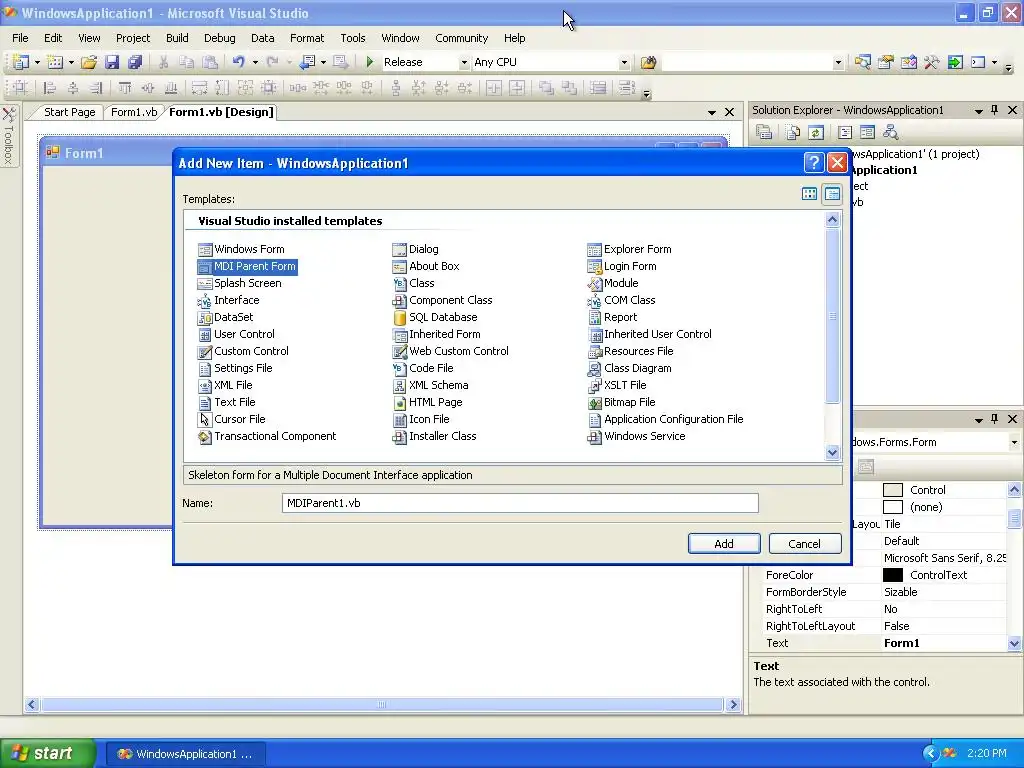Click the taskbar clock 2:20 PM
Image resolution: width=1024 pixels, height=768 pixels.
tap(987, 753)
